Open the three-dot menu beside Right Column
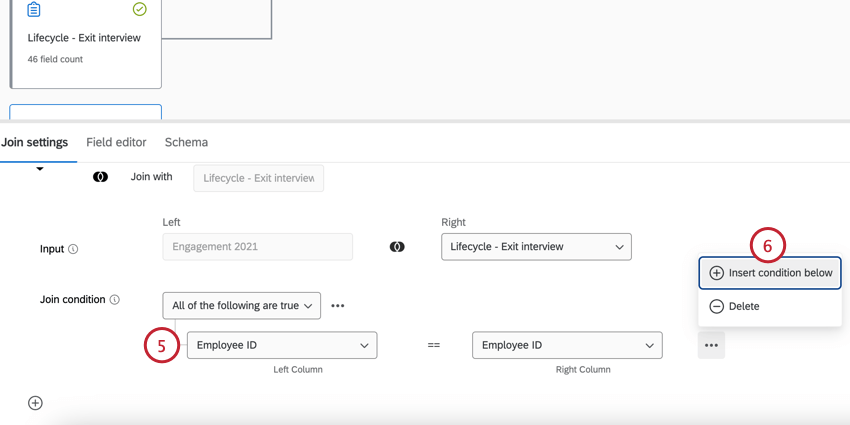Screen dimensions: 850x425 pyautogui.click(x=711, y=345)
